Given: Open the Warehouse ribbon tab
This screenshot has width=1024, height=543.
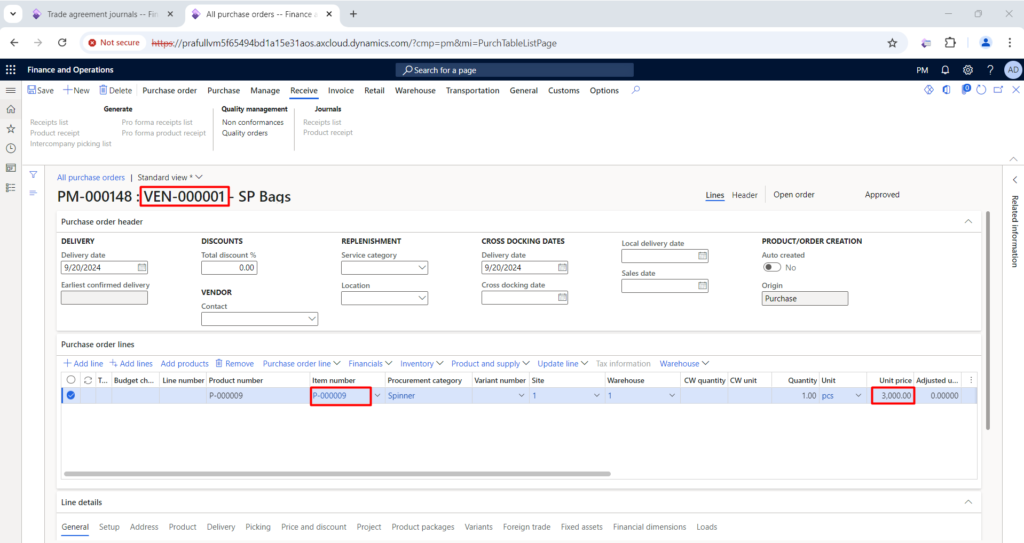Looking at the screenshot, I should click(x=415, y=90).
